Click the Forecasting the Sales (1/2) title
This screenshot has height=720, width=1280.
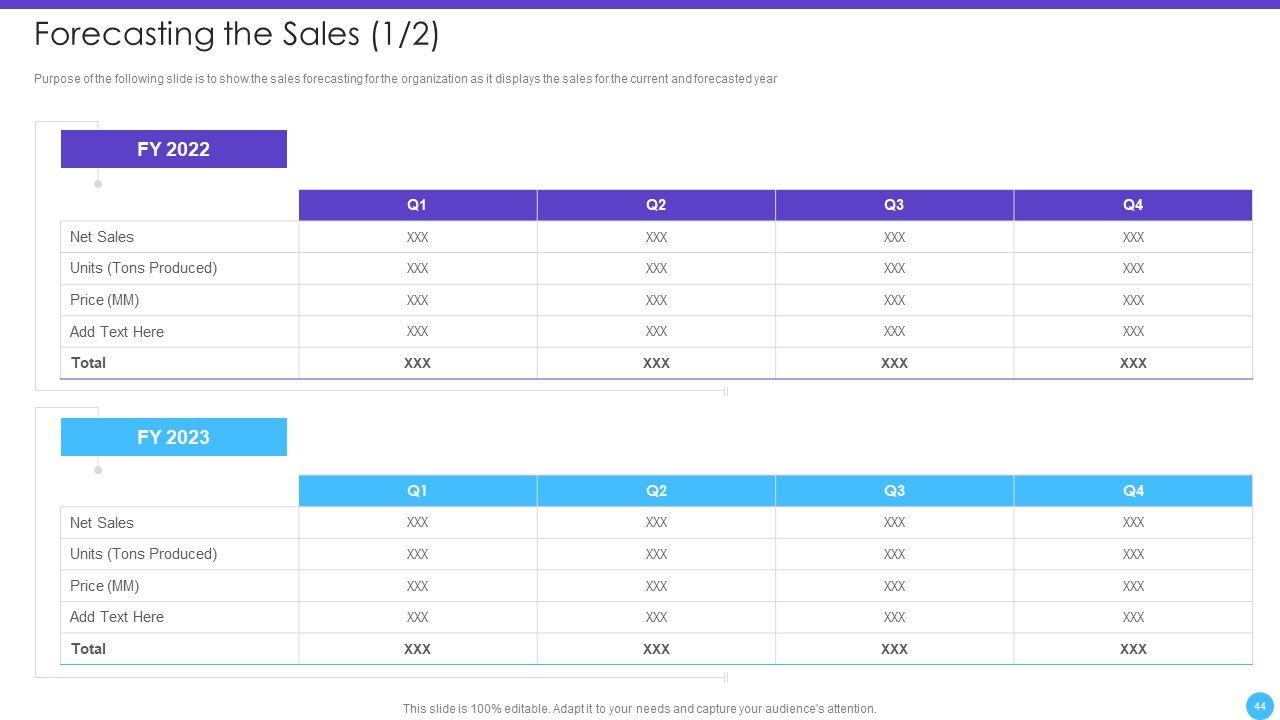[237, 34]
